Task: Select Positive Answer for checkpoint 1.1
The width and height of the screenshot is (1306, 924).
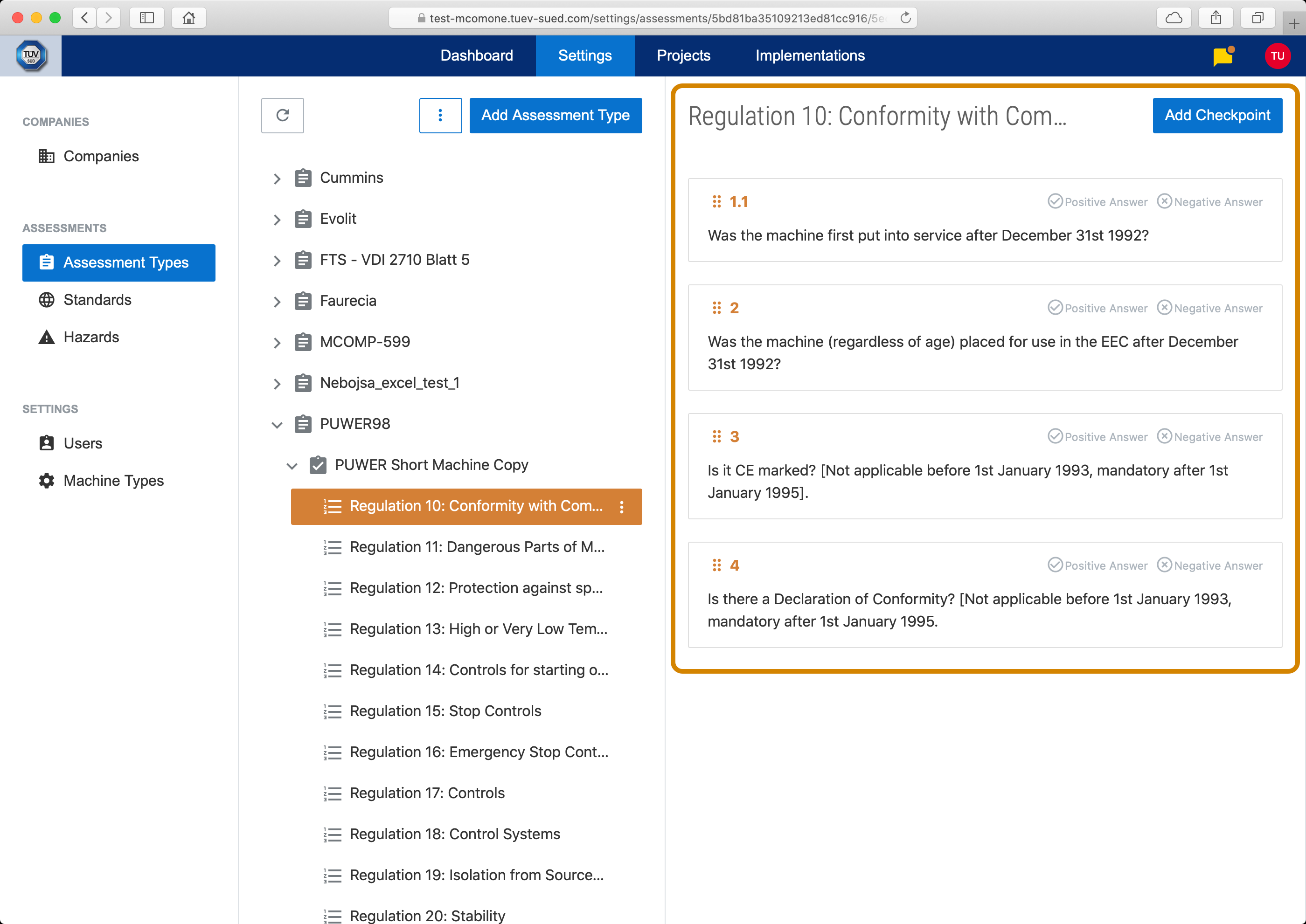Action: point(1098,201)
